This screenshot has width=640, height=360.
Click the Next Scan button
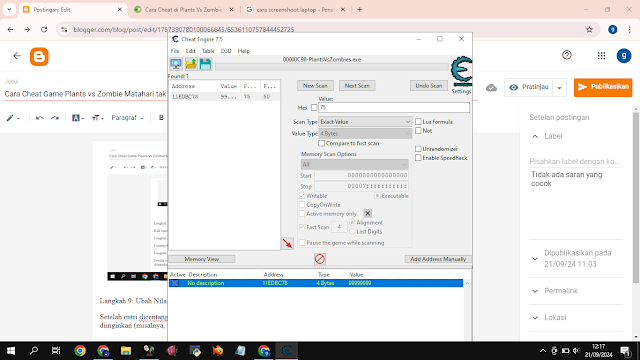(x=357, y=85)
